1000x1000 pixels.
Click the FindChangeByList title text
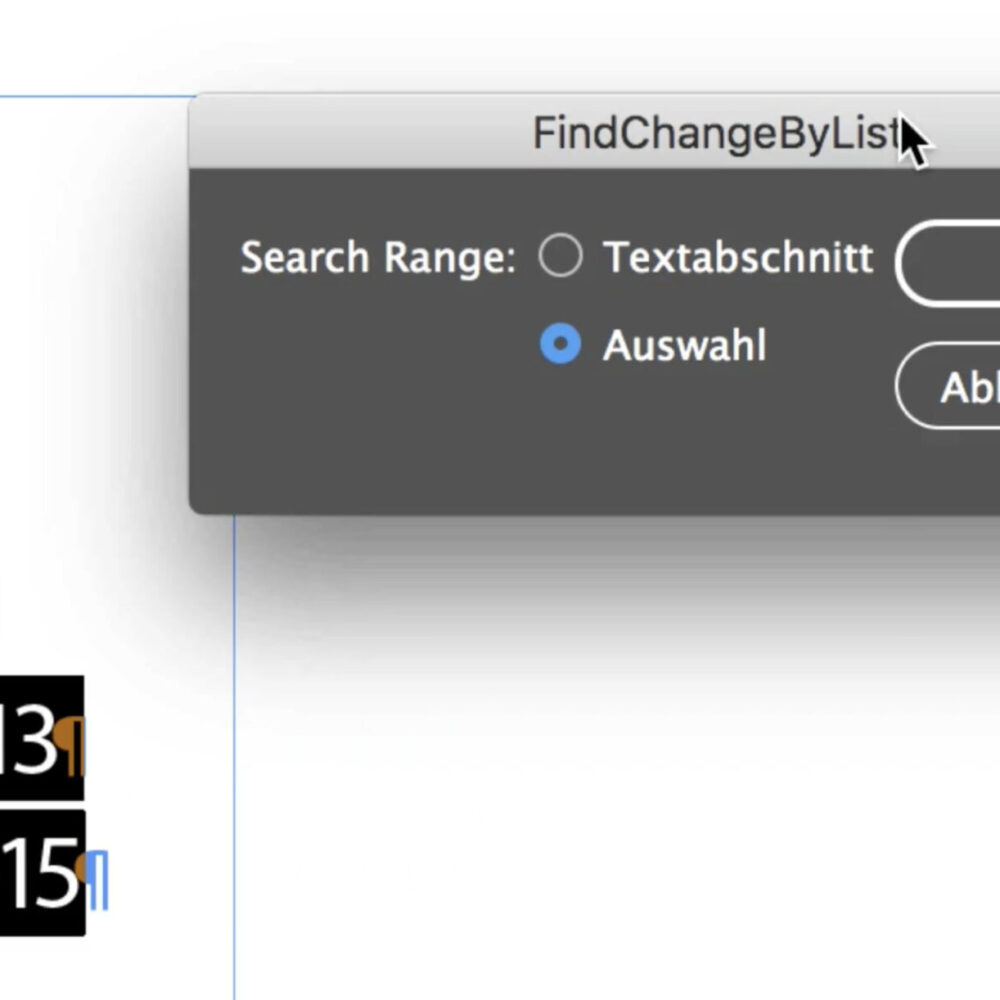pos(717,133)
